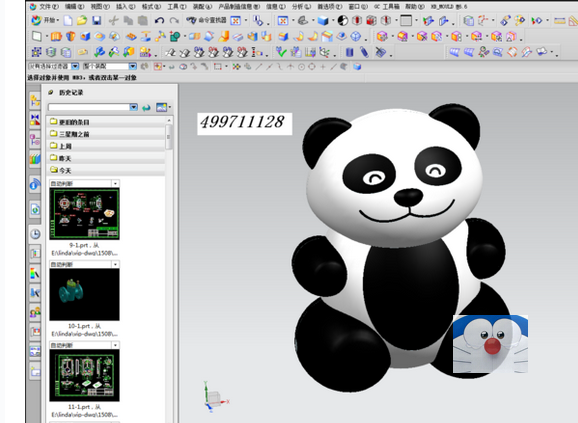The width and height of the screenshot is (578, 423).
Task: Save using the floppy disk icon
Action: tap(97, 21)
